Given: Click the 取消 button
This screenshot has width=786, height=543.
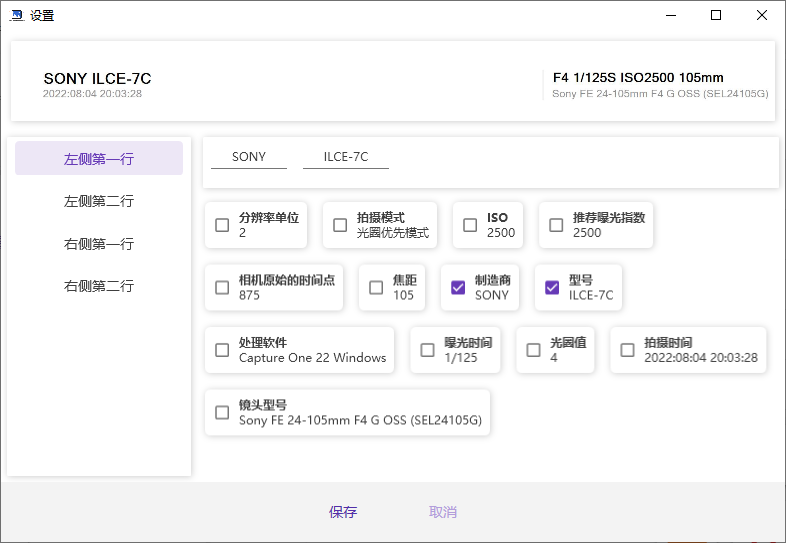Looking at the screenshot, I should 443,512.
